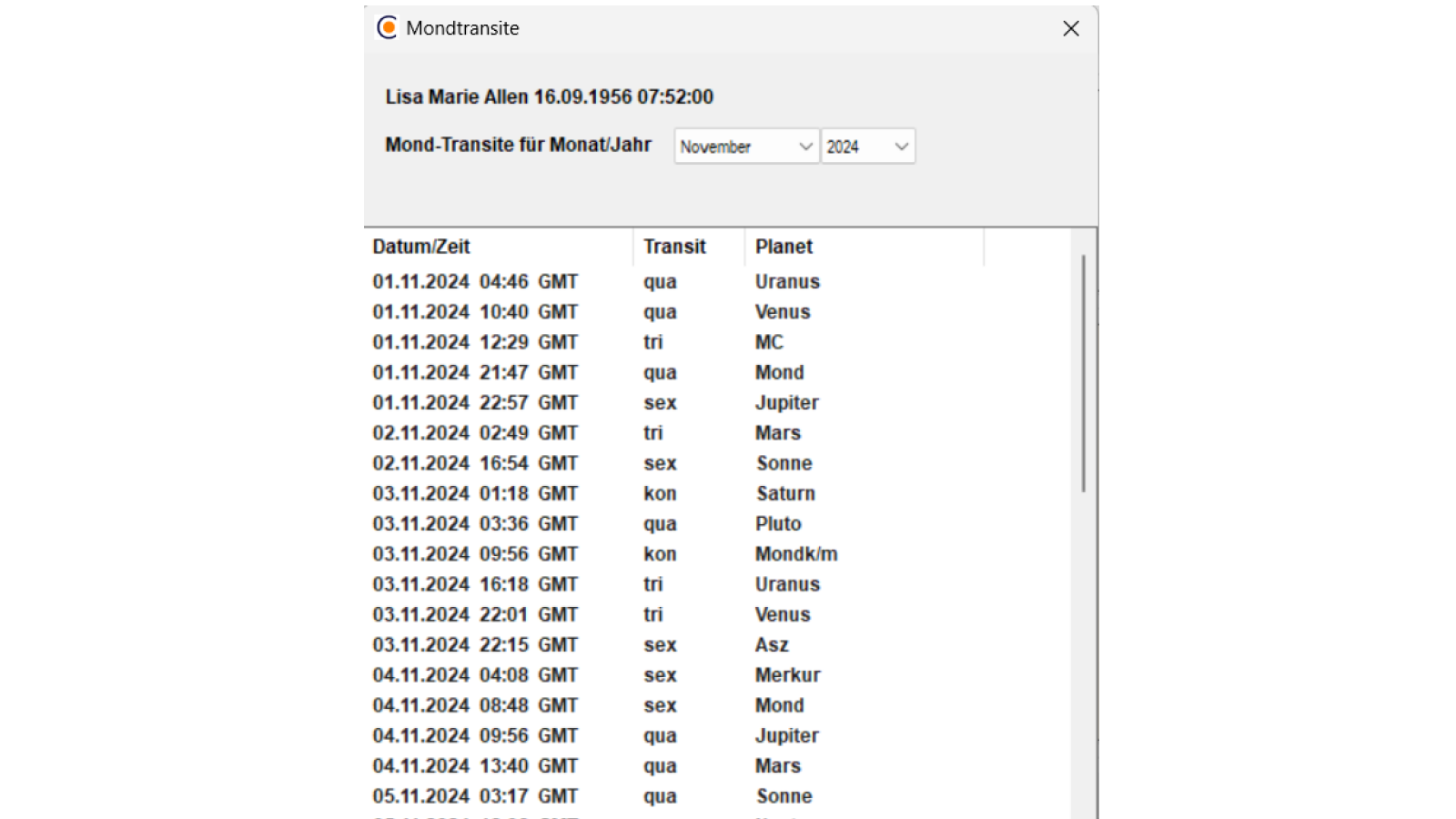Click the Mond-Transite für Monat/Jahr label
This screenshot has width=1456, height=819.
coord(518,145)
